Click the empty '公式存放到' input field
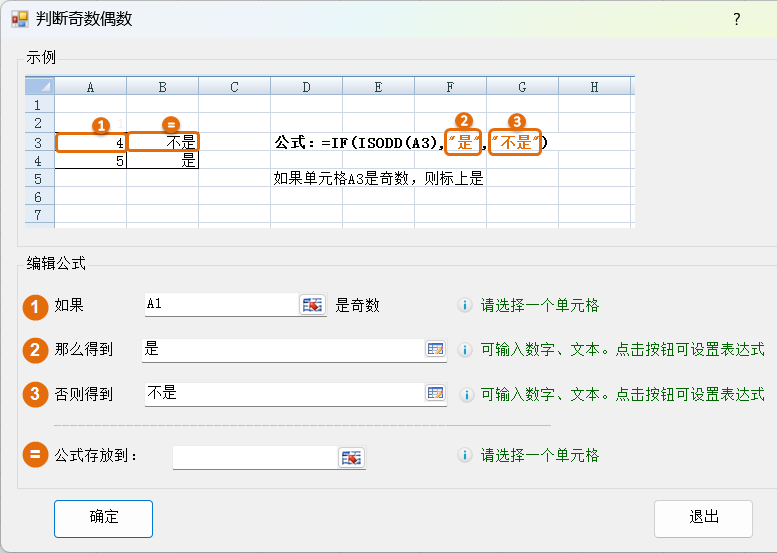The image size is (777, 553). [254, 457]
